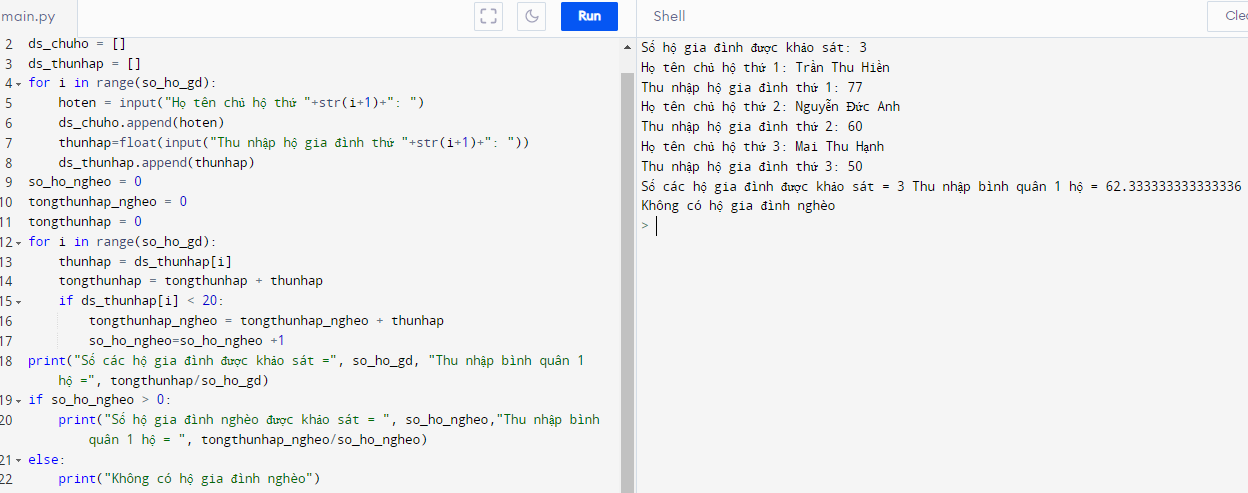Click the shell input prompt cursor

click(x=657, y=226)
